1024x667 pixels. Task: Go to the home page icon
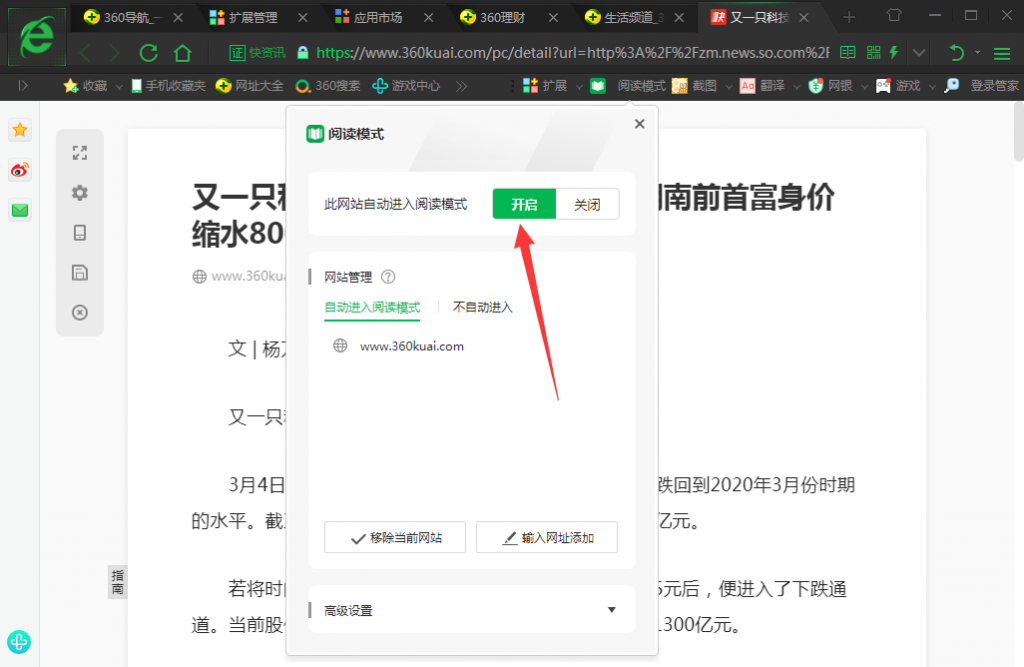(x=183, y=53)
